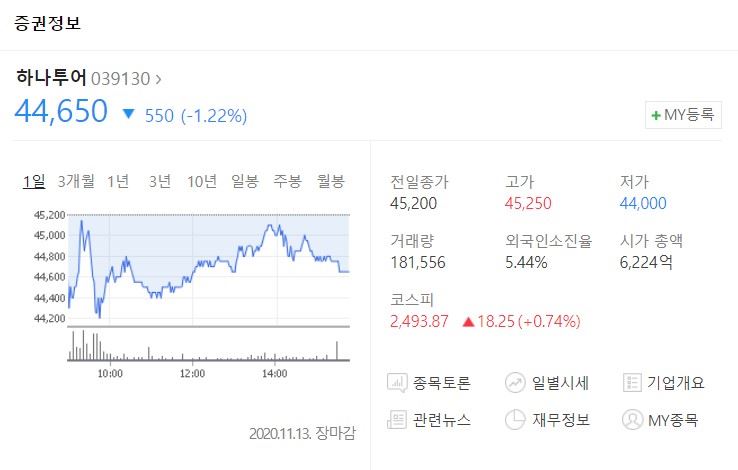Expand the chevron next to 039130
Viewport: 738px width, 470px height.
click(x=158, y=79)
